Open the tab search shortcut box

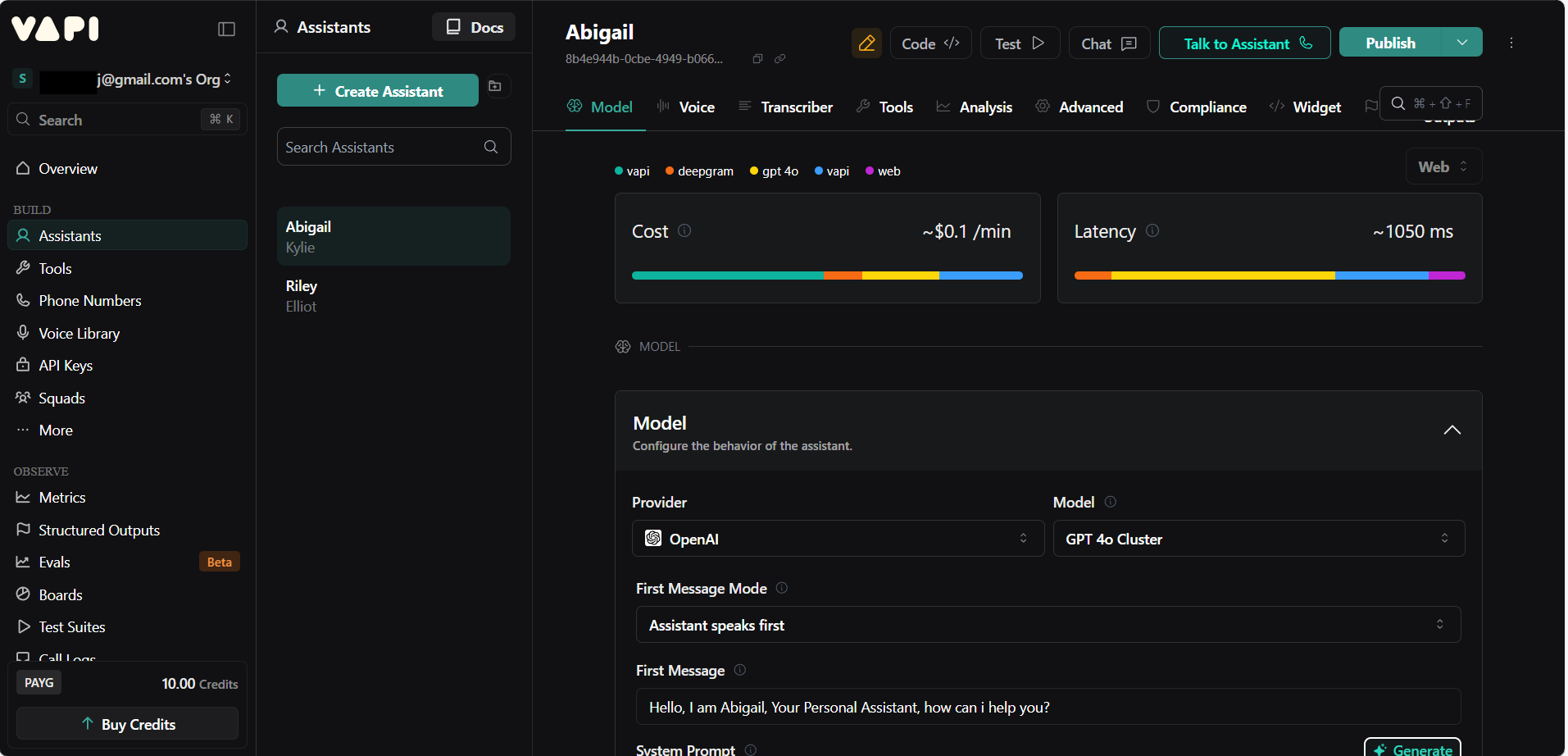pos(1431,103)
